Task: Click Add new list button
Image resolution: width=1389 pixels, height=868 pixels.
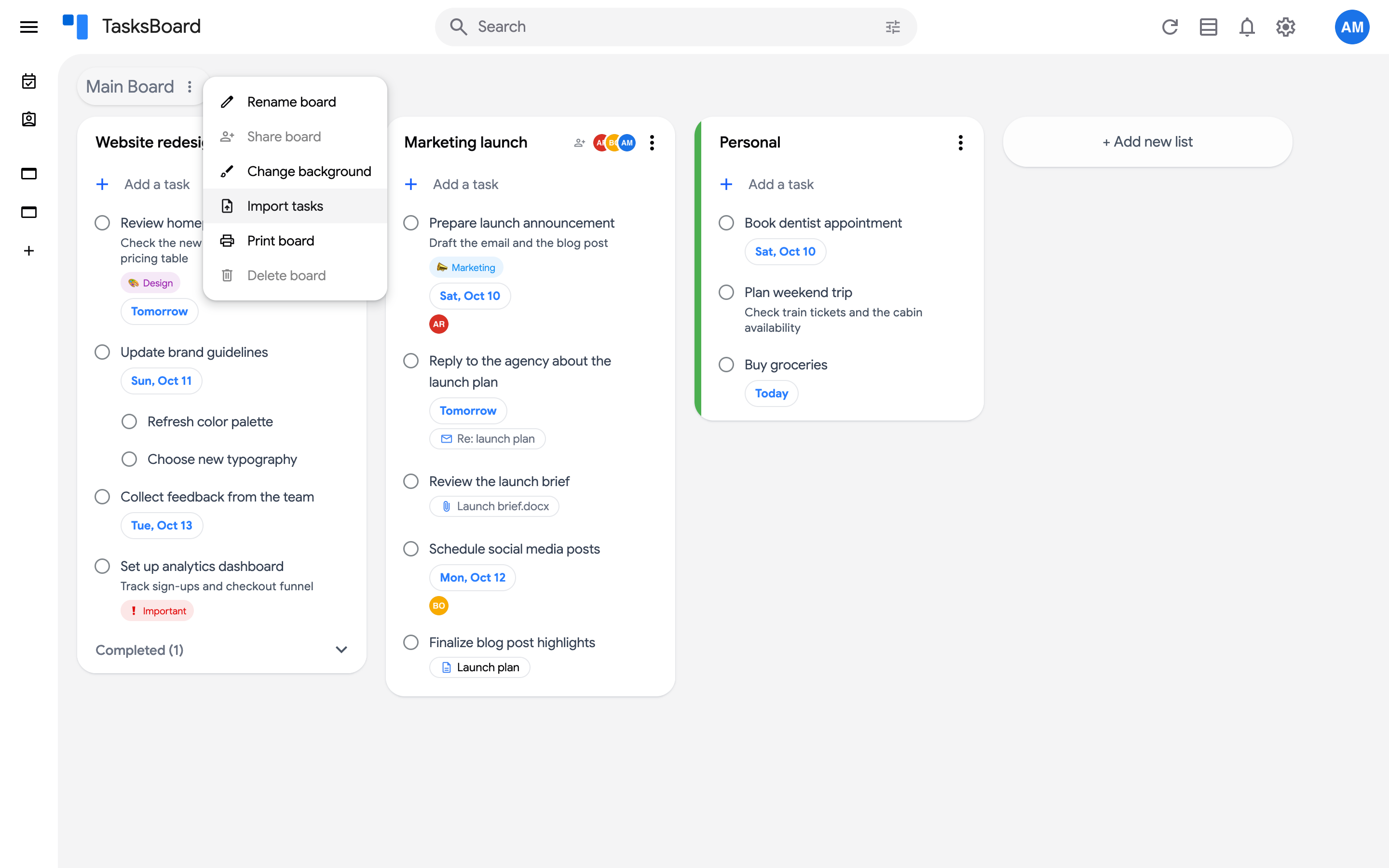Action: (1147, 142)
